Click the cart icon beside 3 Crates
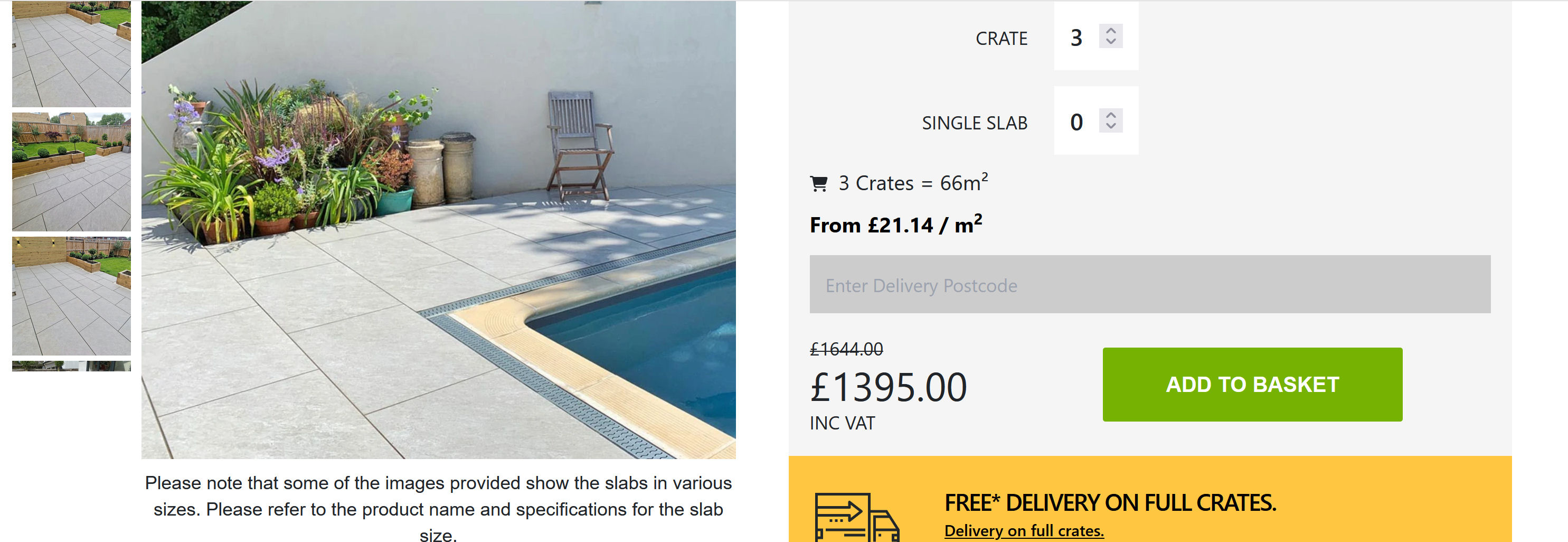 point(819,183)
